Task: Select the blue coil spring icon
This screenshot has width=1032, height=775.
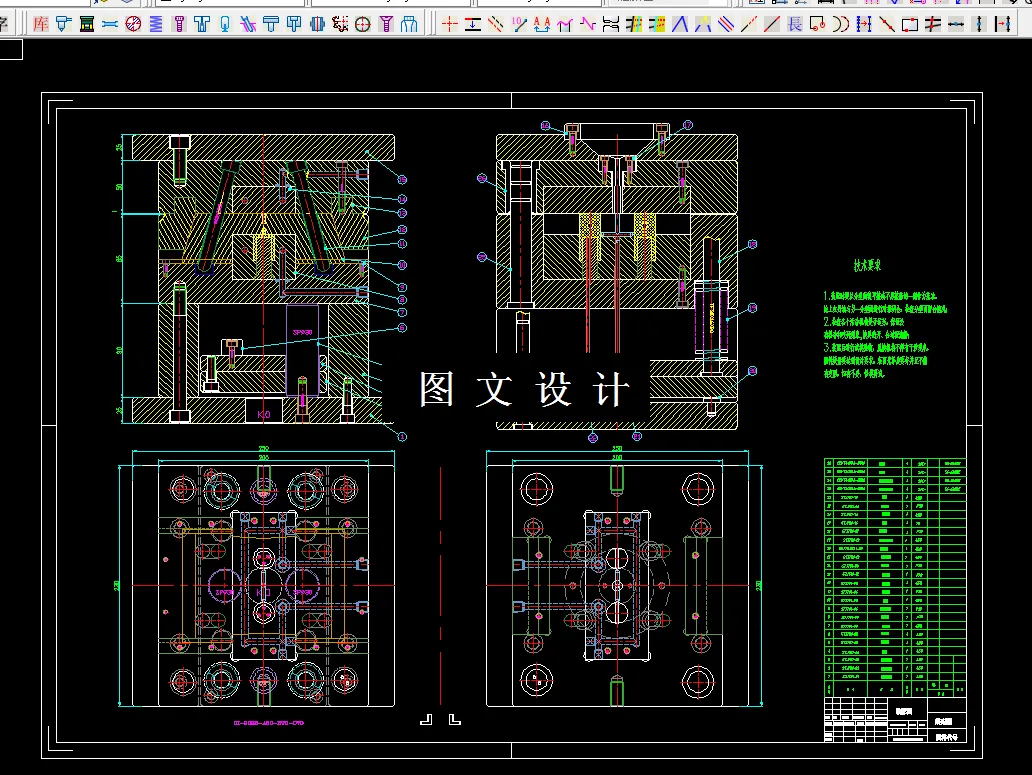Action: pyautogui.click(x=155, y=23)
